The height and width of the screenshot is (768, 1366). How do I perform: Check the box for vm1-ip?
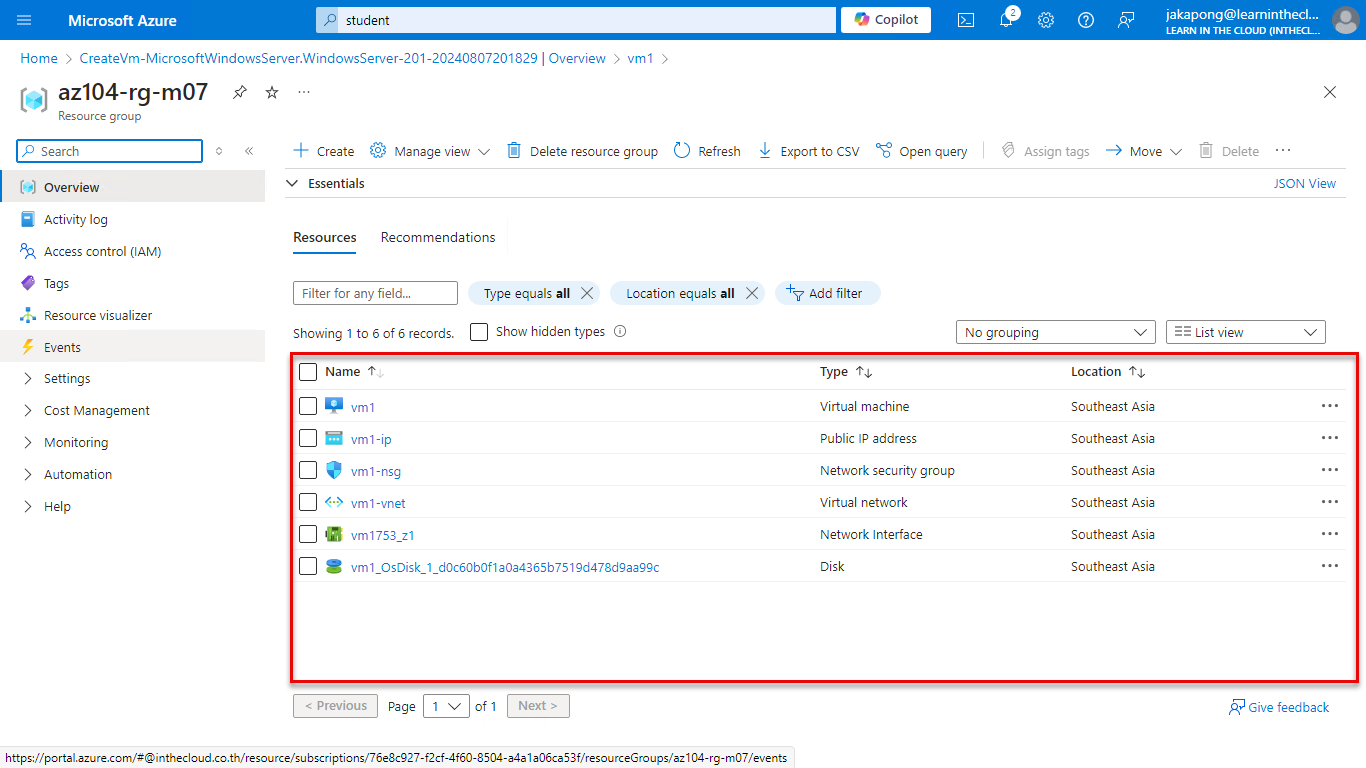click(308, 438)
